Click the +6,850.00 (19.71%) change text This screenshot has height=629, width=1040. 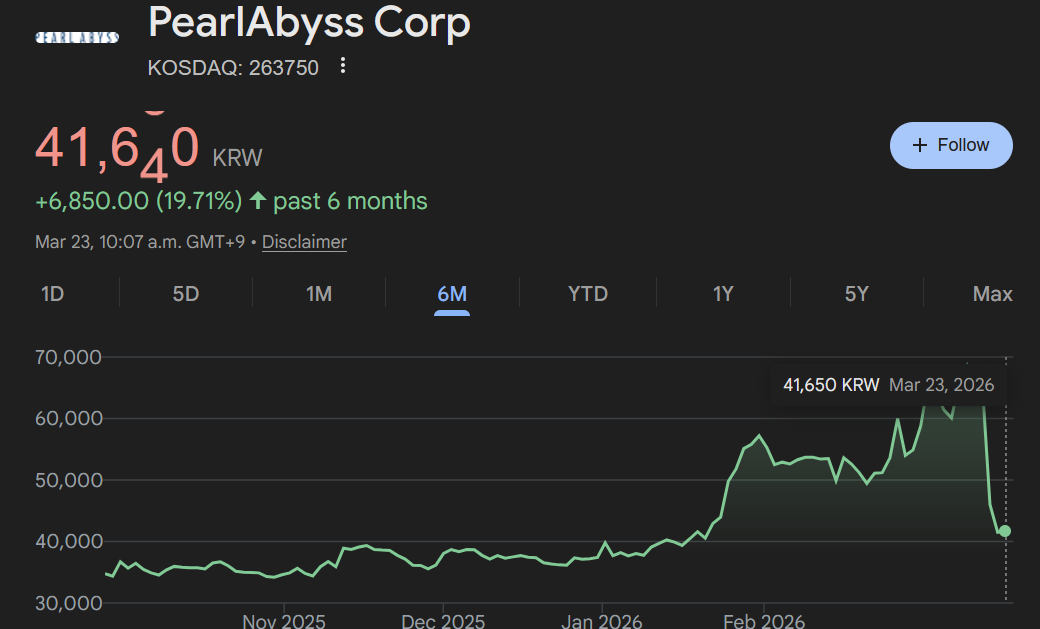[139, 200]
